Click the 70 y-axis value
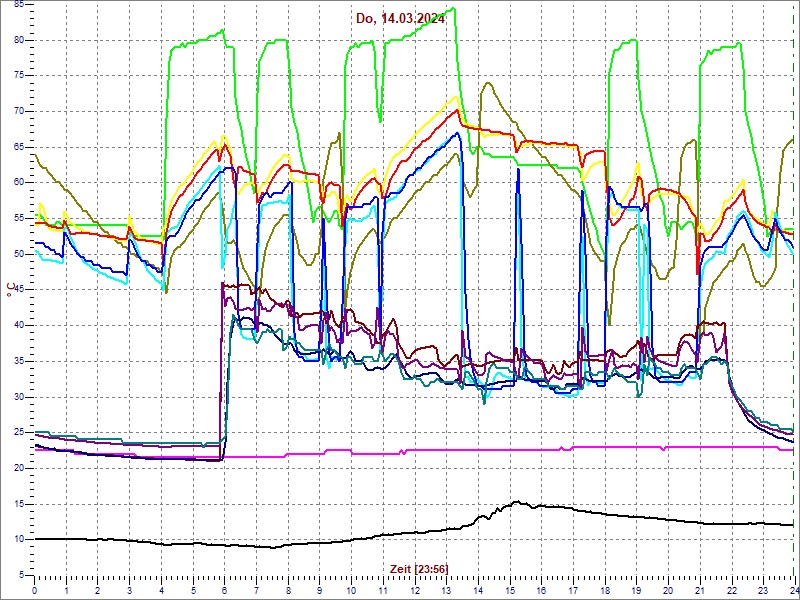Viewport: 800px width, 600px height. (x=19, y=112)
